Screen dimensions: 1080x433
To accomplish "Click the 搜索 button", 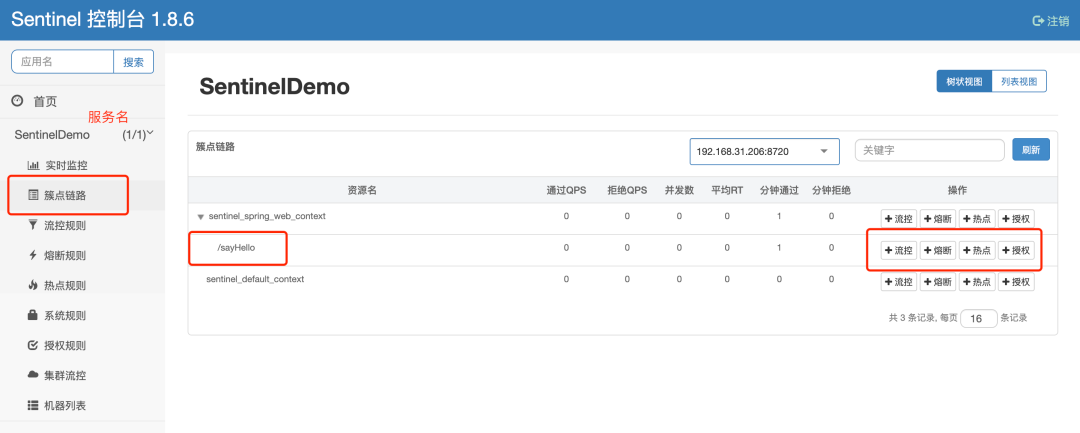I will (134, 61).
